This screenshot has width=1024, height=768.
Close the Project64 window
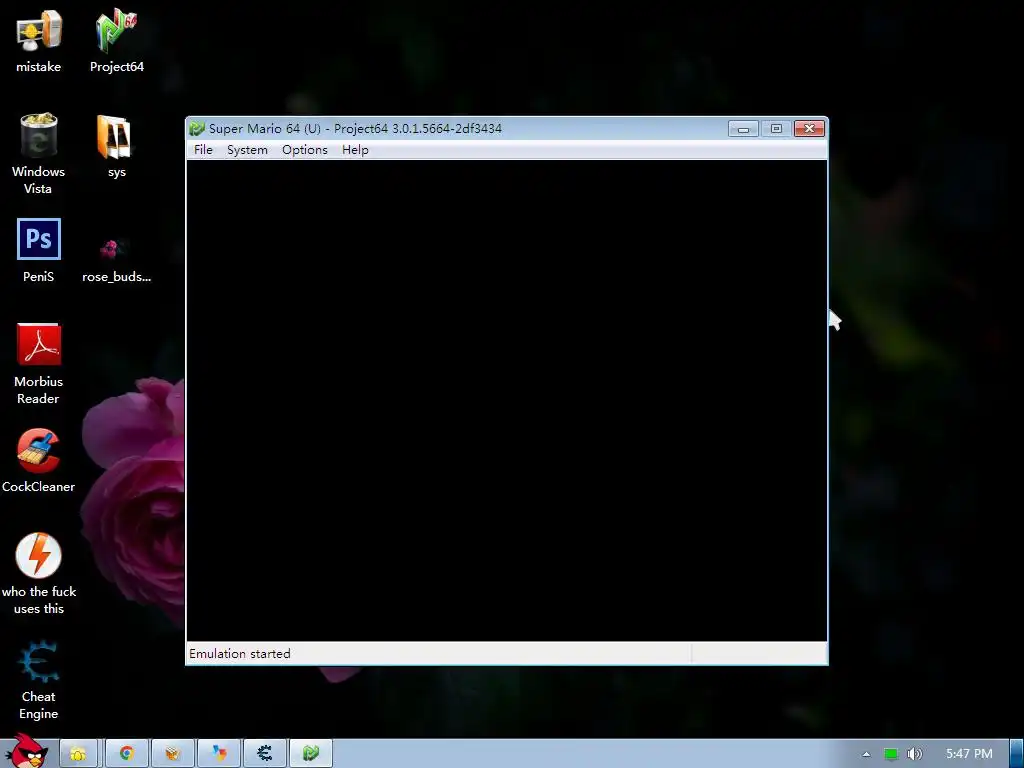coord(809,129)
